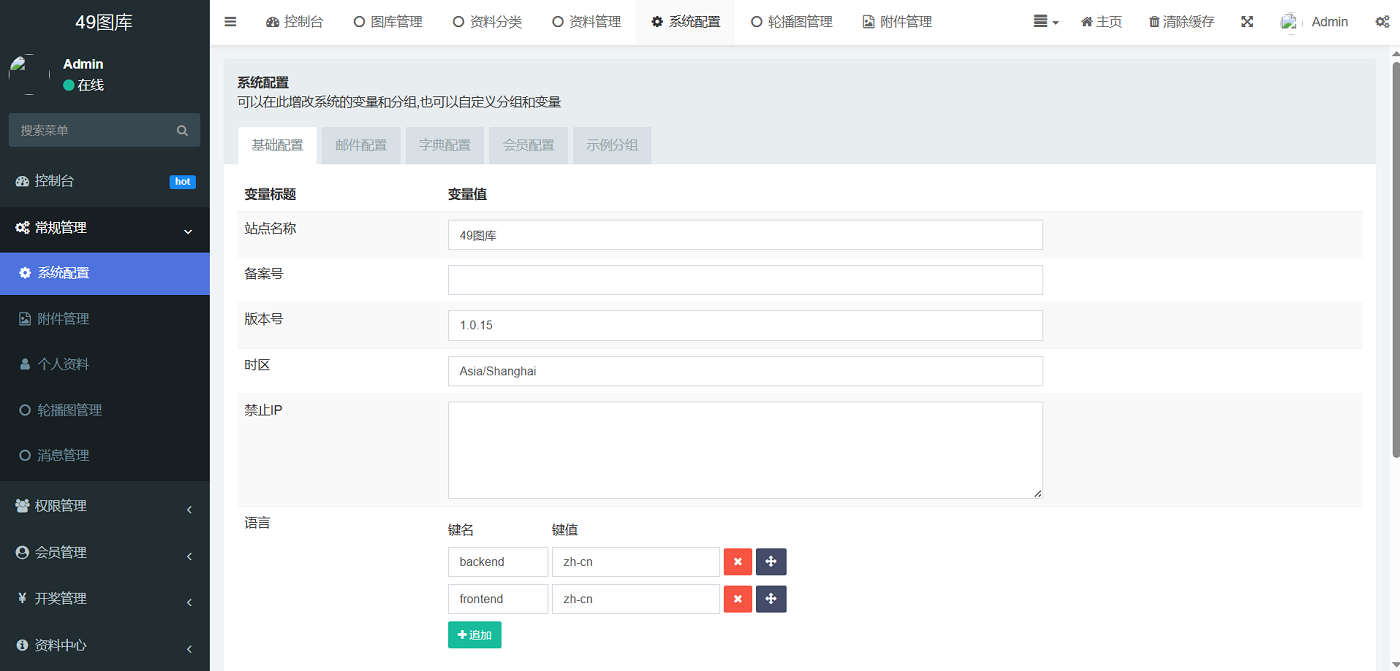Open the 图库管理 menu item
Screen dimensions: 1400x671
coord(387,21)
